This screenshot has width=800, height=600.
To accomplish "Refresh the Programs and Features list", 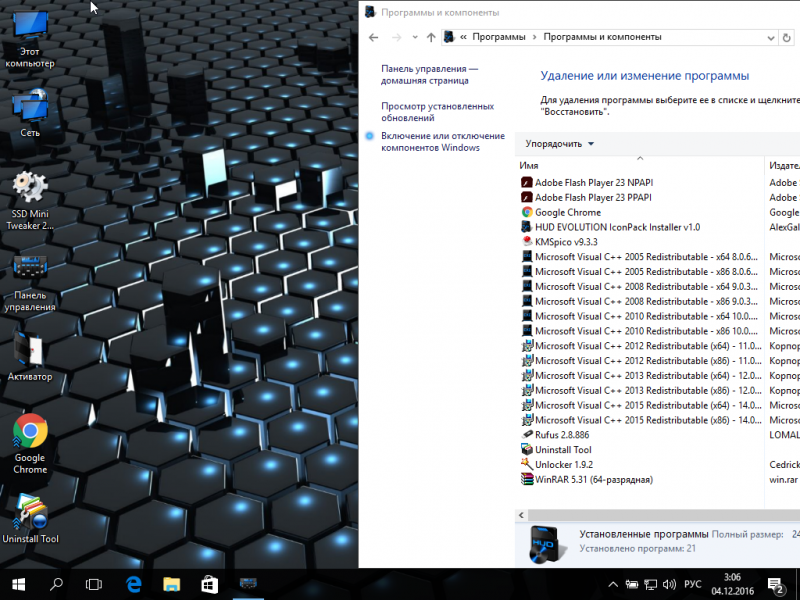I will [x=787, y=37].
